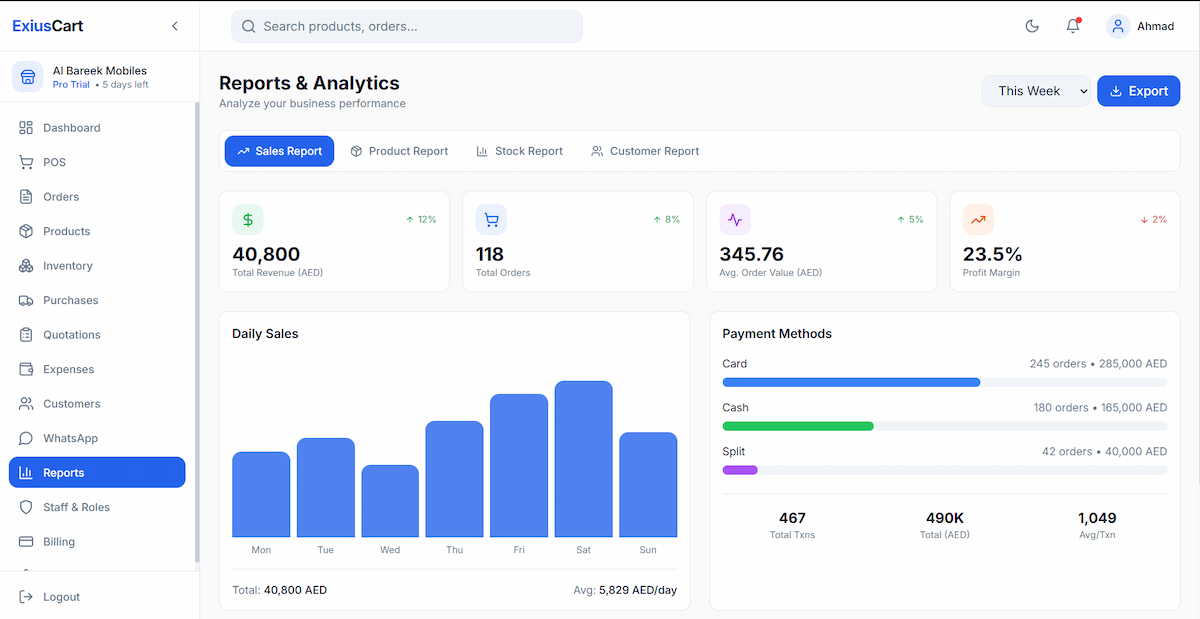
Task: Click the Orders document icon in the sidebar
Action: pos(26,197)
